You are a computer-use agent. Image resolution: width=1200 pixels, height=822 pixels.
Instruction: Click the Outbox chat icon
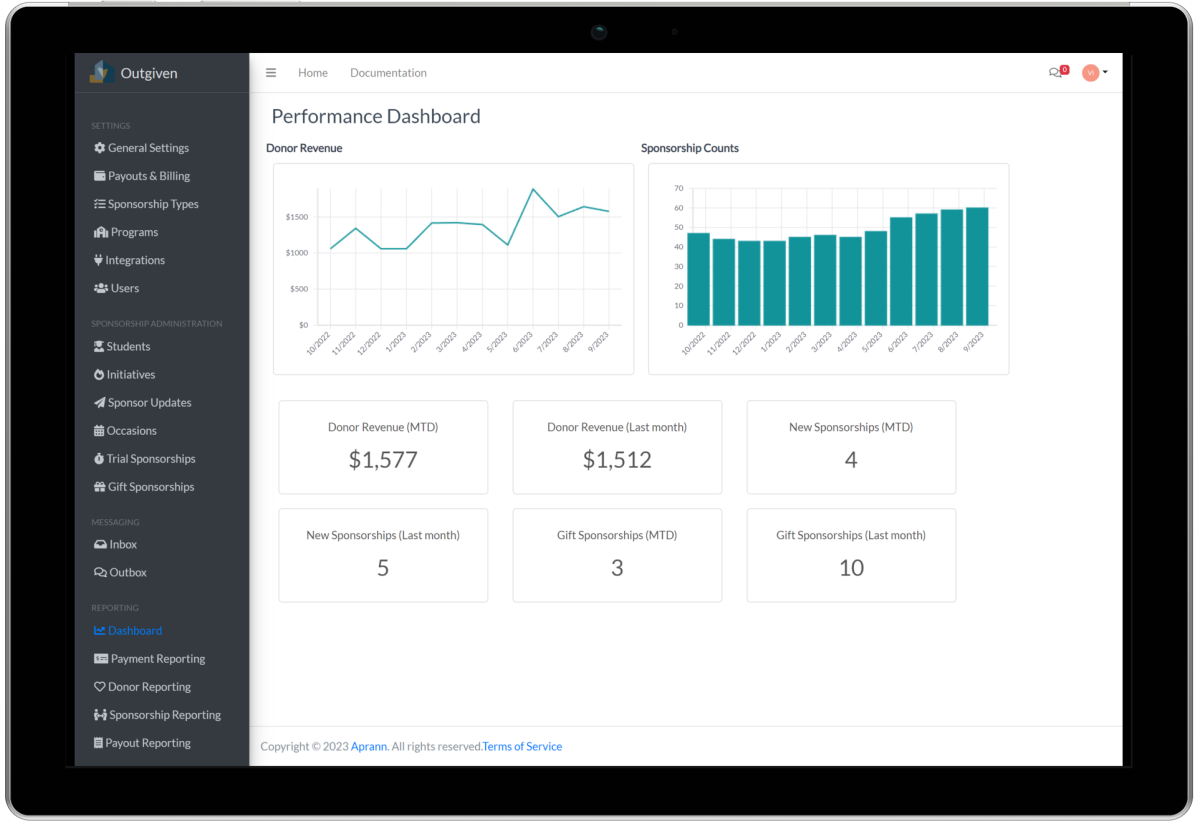pos(100,573)
